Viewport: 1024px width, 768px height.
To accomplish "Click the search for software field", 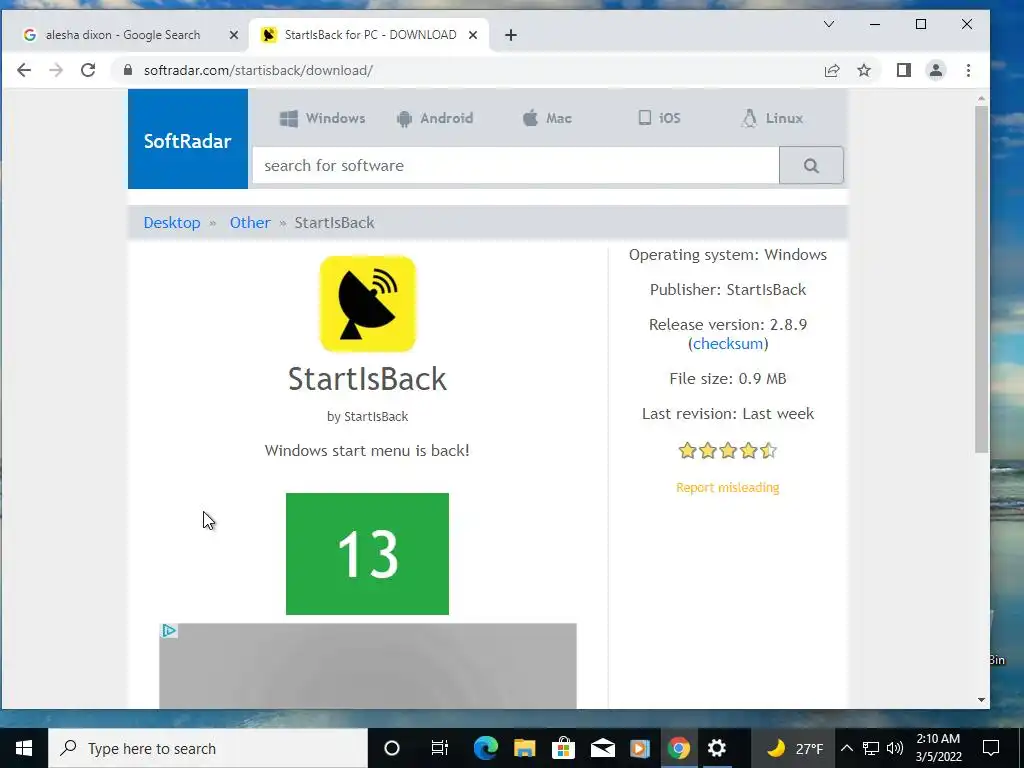I will coord(516,165).
